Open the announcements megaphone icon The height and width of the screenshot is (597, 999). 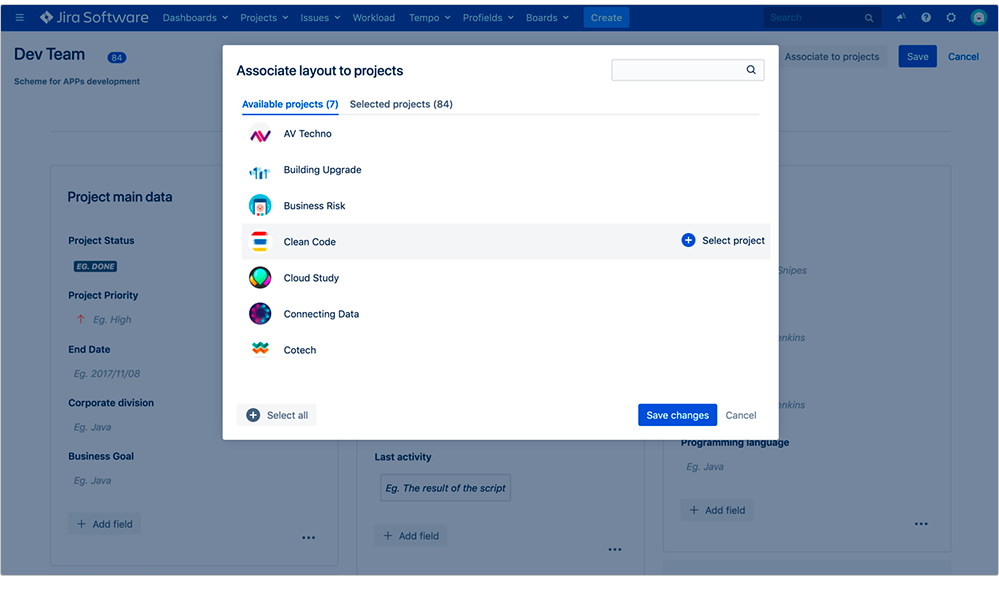(x=899, y=17)
